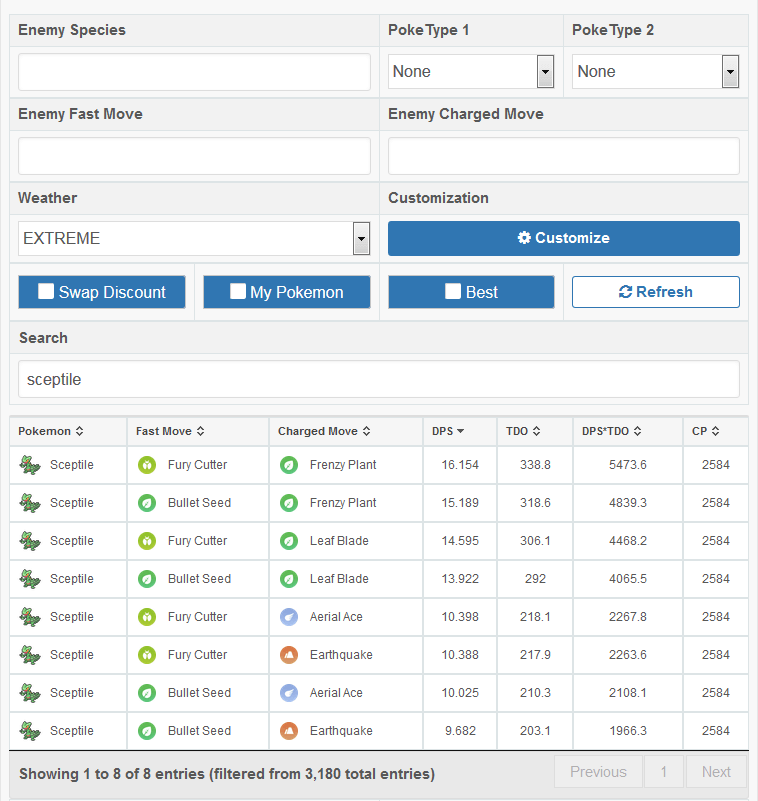Click Aerial Ace text in 10.025 DPS row

[x=336, y=693]
